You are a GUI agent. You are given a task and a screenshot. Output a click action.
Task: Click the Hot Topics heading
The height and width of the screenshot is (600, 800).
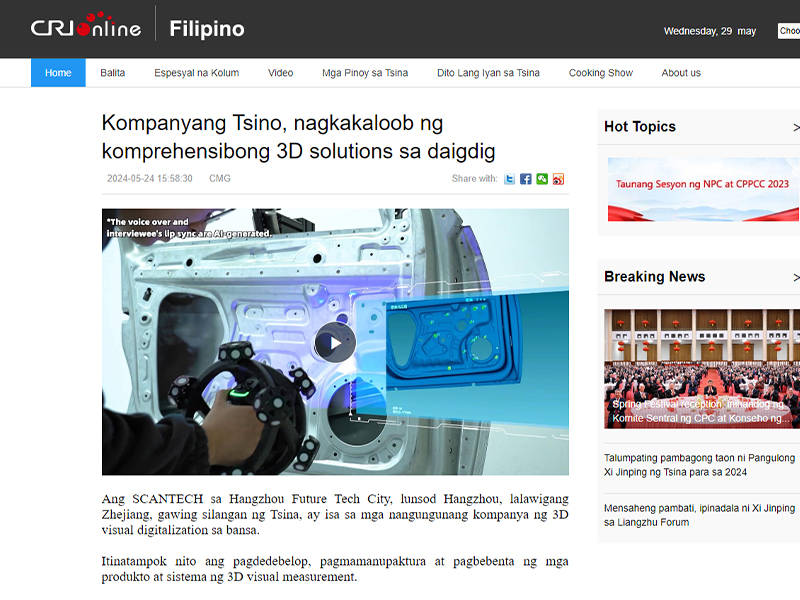tap(640, 127)
